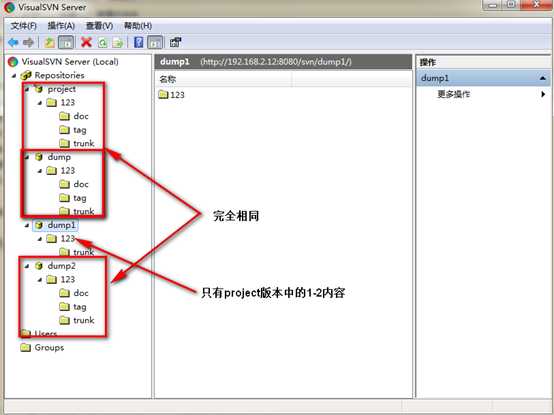Click the blue Help question mark icon
This screenshot has height=415, width=554.
(138, 42)
